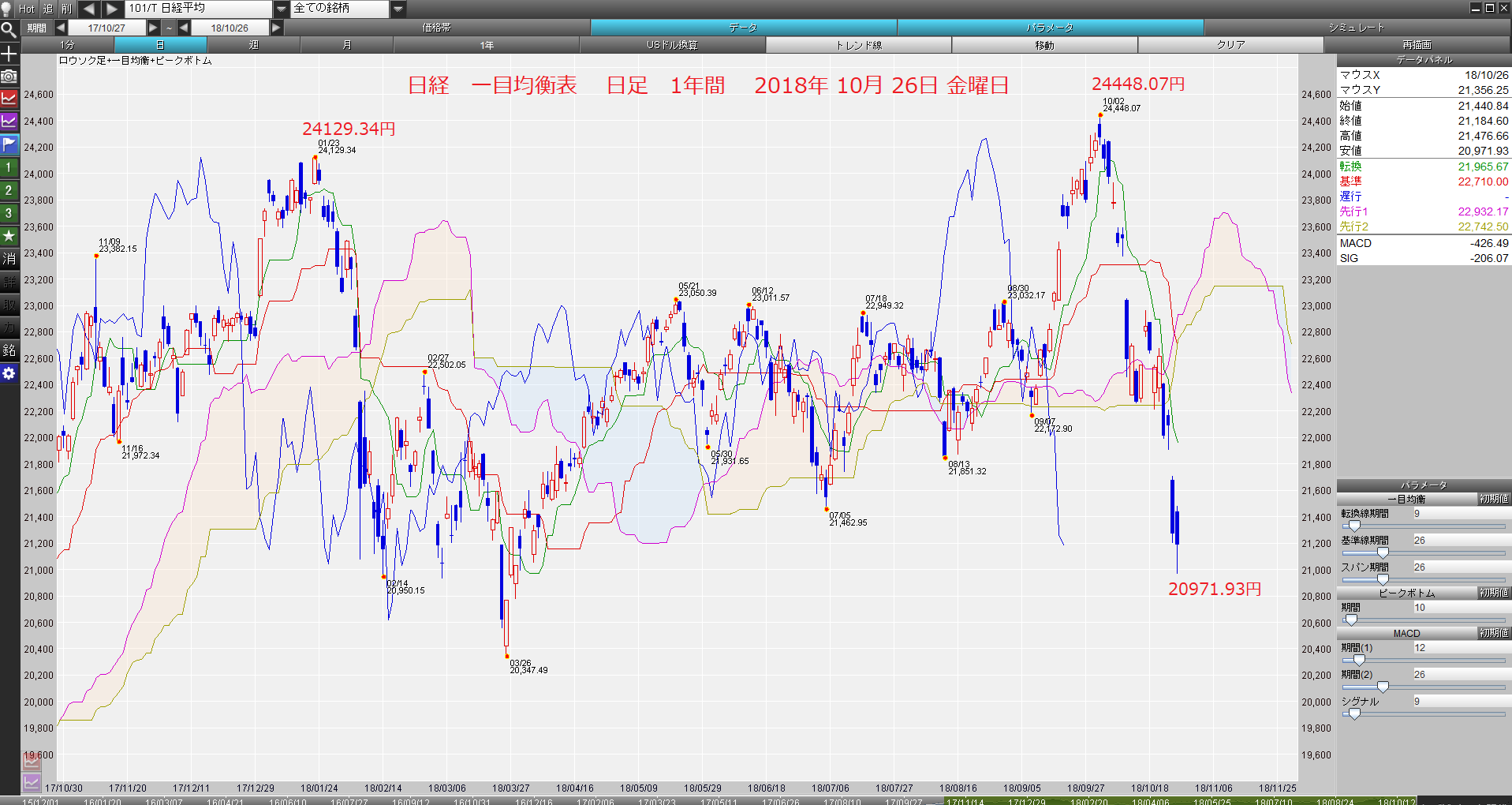Click the lightbulb hint icon
The height and width of the screenshot is (805, 1512).
7,9
